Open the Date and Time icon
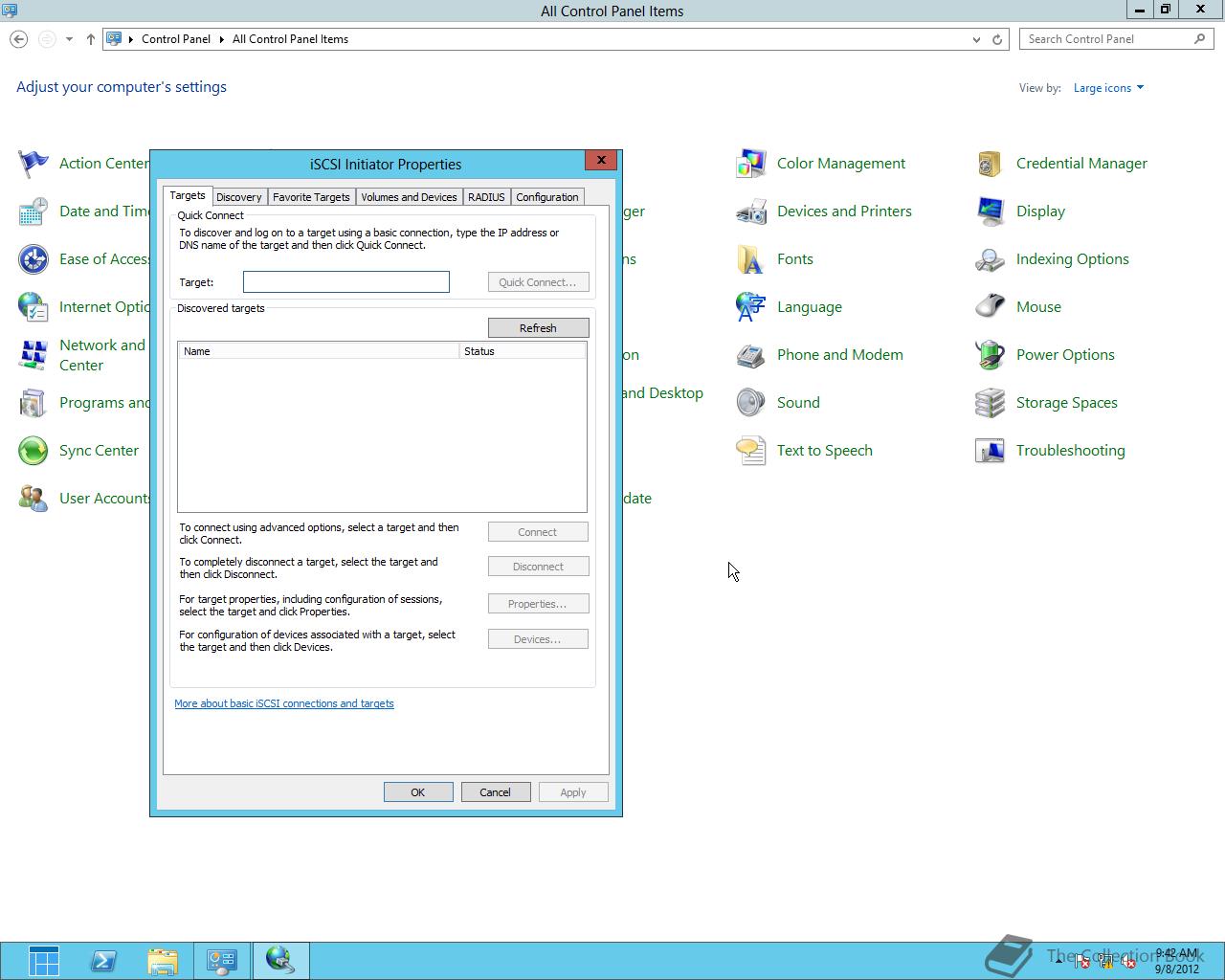 pyautogui.click(x=33, y=212)
